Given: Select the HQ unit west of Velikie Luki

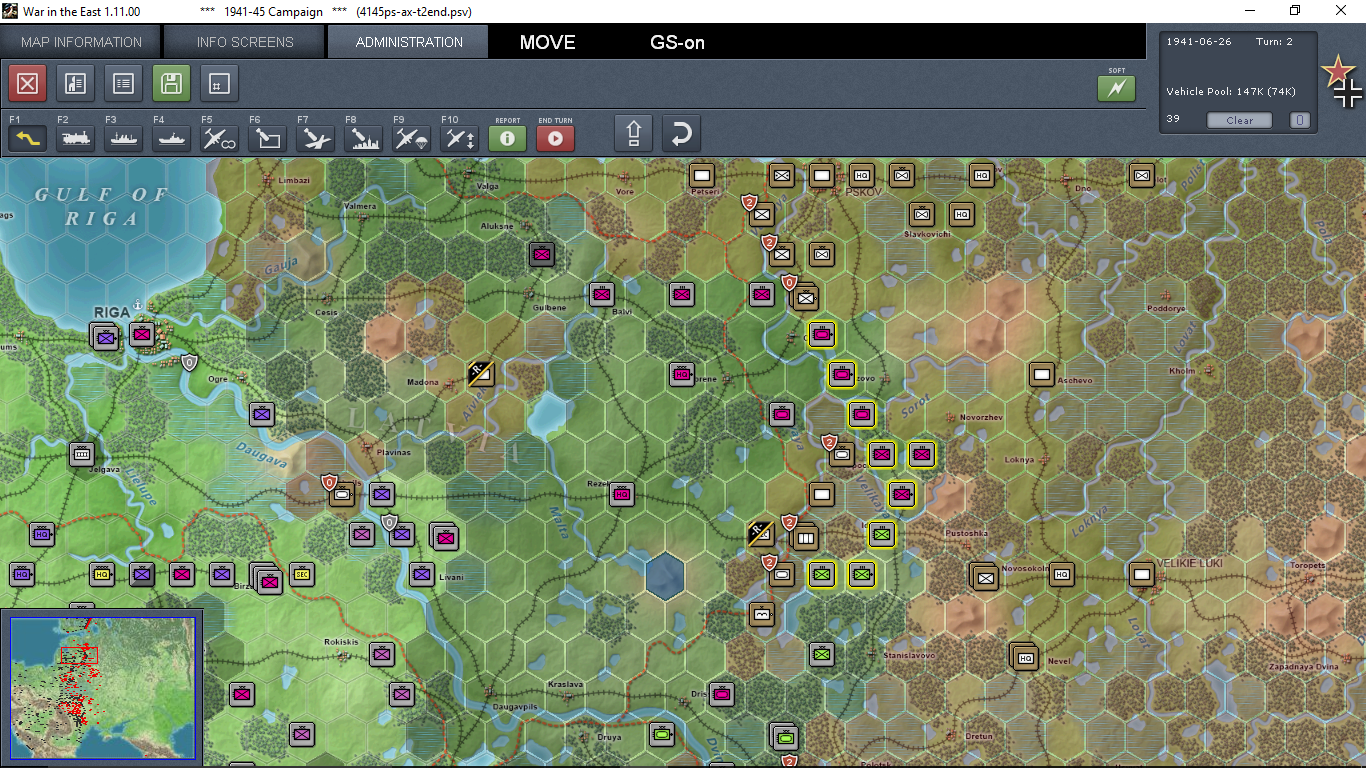Looking at the screenshot, I should 1062,574.
